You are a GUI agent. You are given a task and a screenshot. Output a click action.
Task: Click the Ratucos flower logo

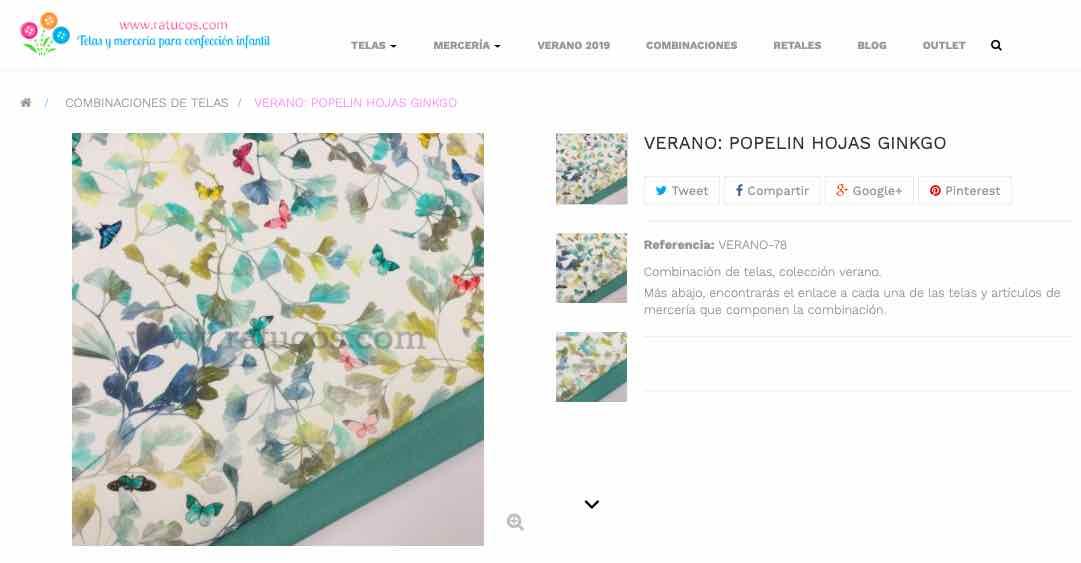coord(46,33)
